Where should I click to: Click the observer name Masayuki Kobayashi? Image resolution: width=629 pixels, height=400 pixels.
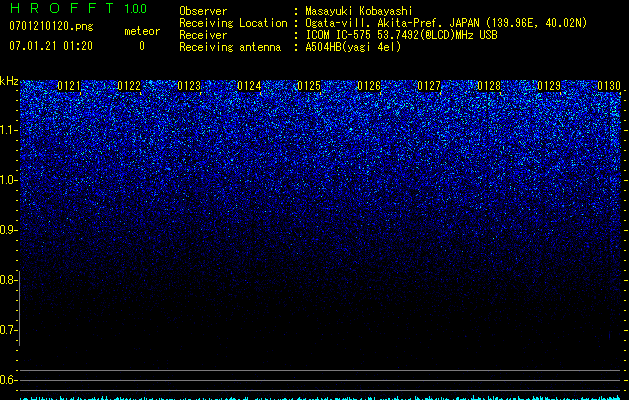point(359,11)
